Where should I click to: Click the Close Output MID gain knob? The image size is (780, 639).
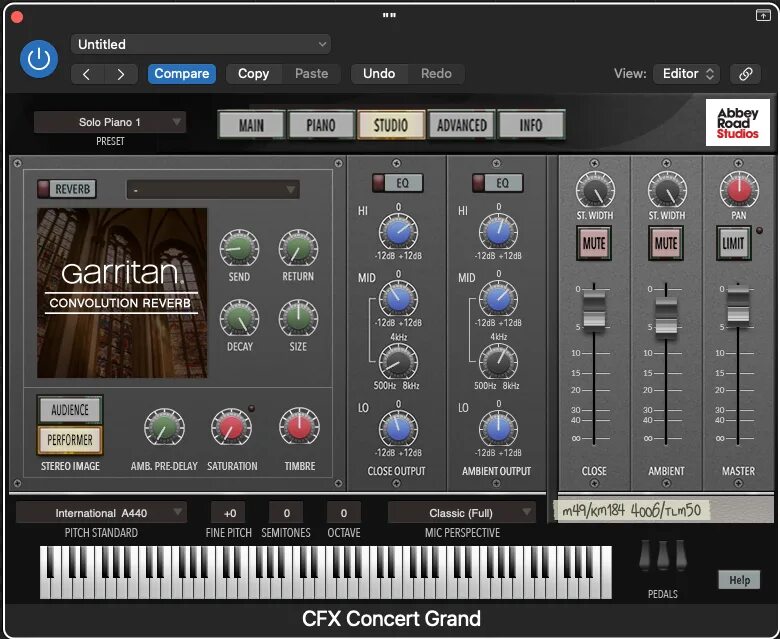398,299
